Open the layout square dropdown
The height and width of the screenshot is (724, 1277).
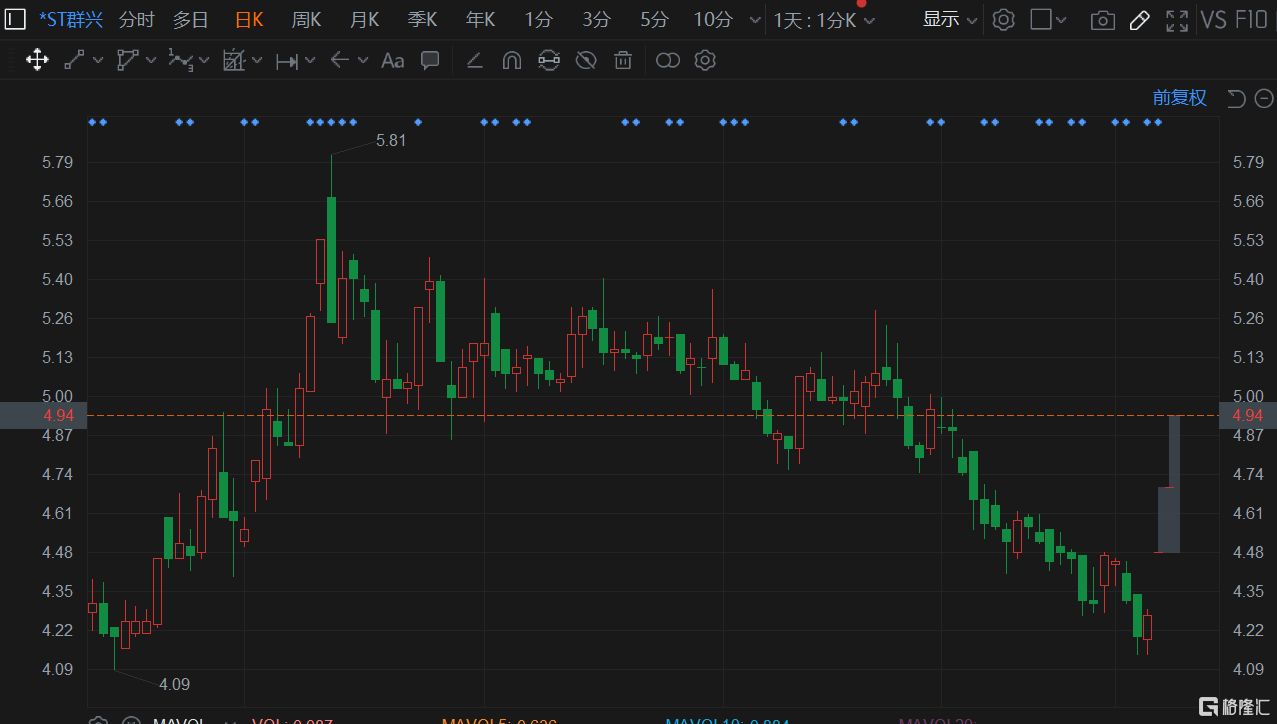click(x=1048, y=19)
